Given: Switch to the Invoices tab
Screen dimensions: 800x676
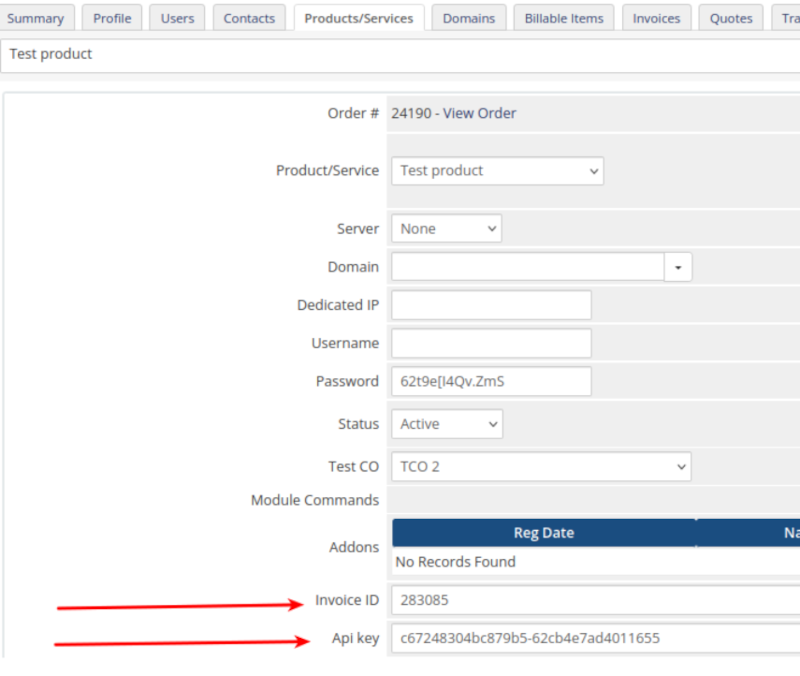Looking at the screenshot, I should [656, 18].
